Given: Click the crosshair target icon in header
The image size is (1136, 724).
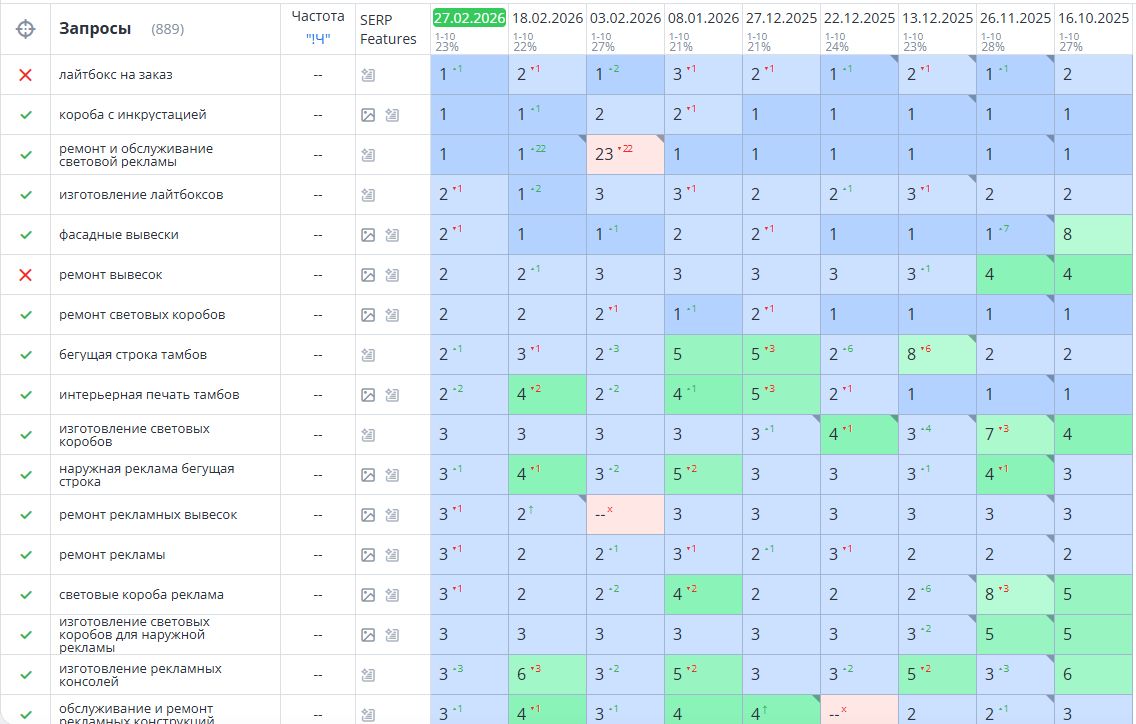Looking at the screenshot, I should (x=25, y=29).
